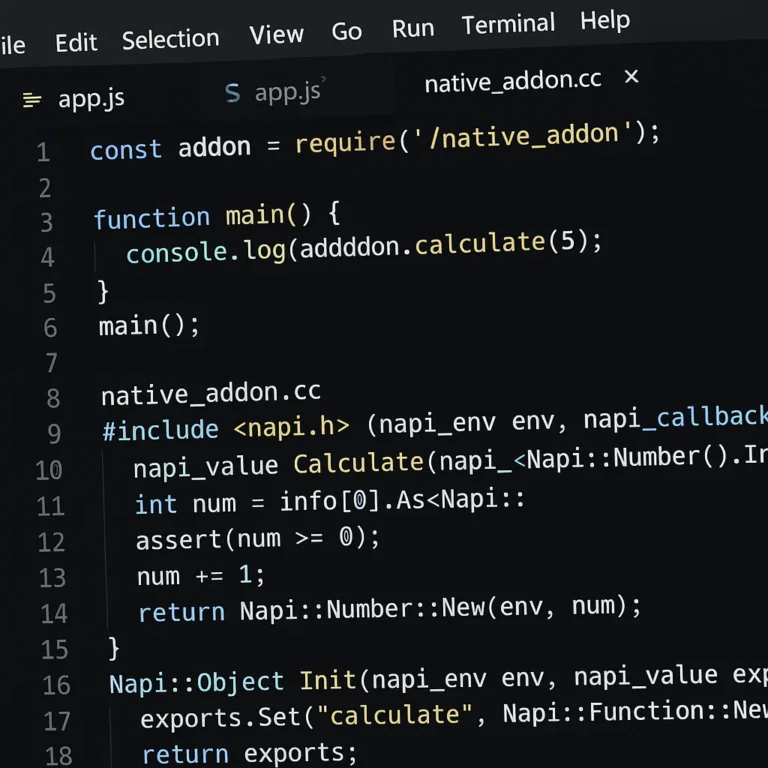The image size is (768, 768).
Task: Click the 'require' call on line 1
Action: coord(345,143)
